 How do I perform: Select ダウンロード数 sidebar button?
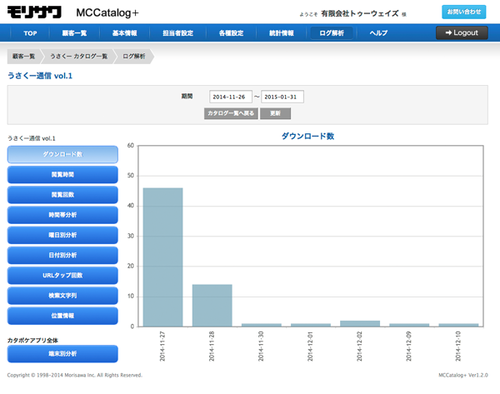click(63, 154)
